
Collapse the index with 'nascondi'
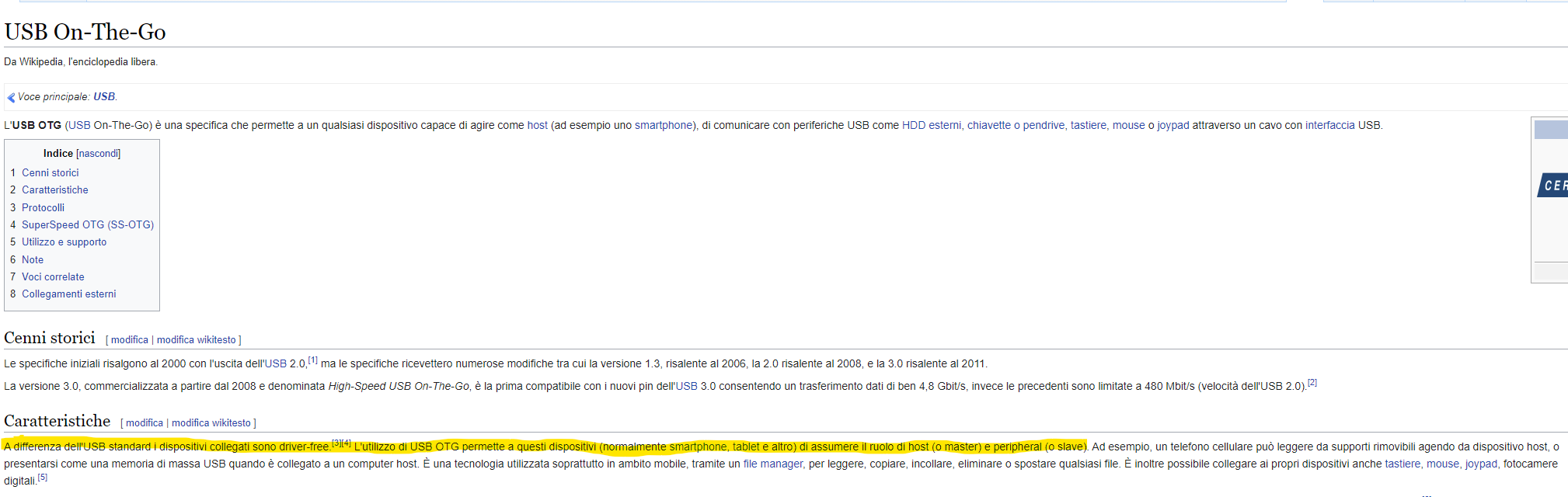99,154
